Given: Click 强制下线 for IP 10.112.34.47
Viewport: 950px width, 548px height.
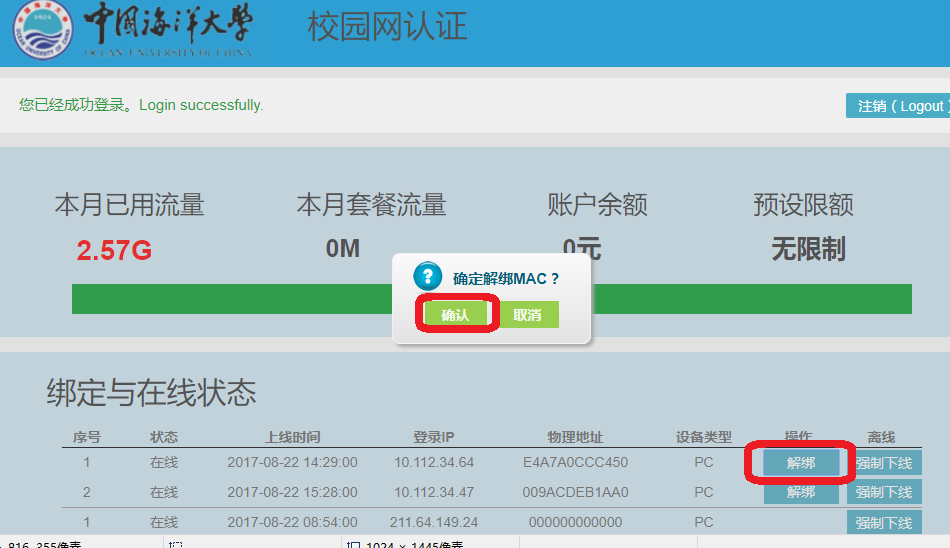Looking at the screenshot, I should point(884,492).
